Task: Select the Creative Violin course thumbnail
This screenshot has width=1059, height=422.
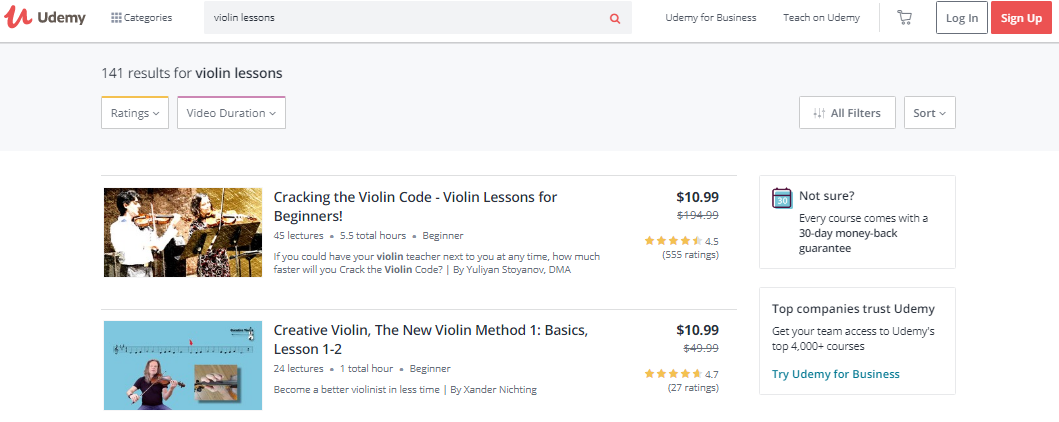Action: [x=183, y=365]
